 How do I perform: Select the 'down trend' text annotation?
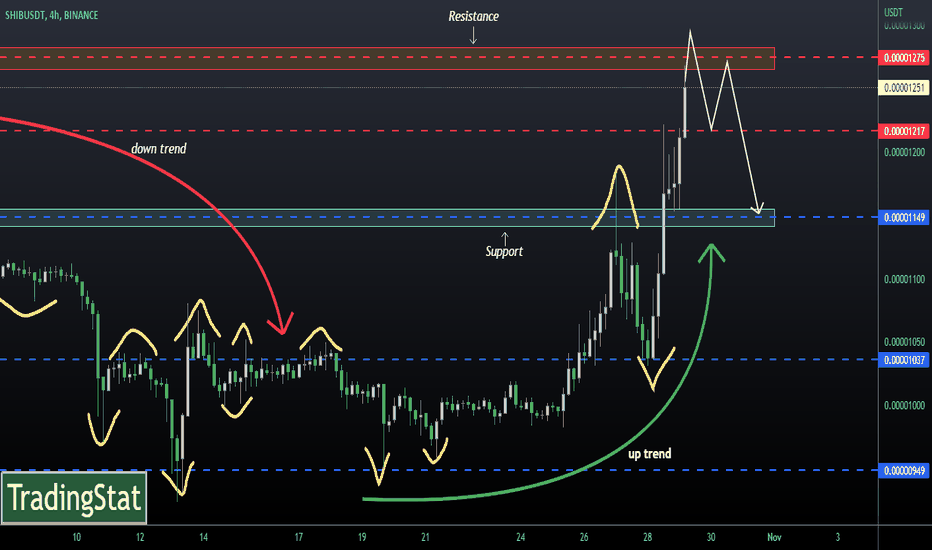[159, 149]
